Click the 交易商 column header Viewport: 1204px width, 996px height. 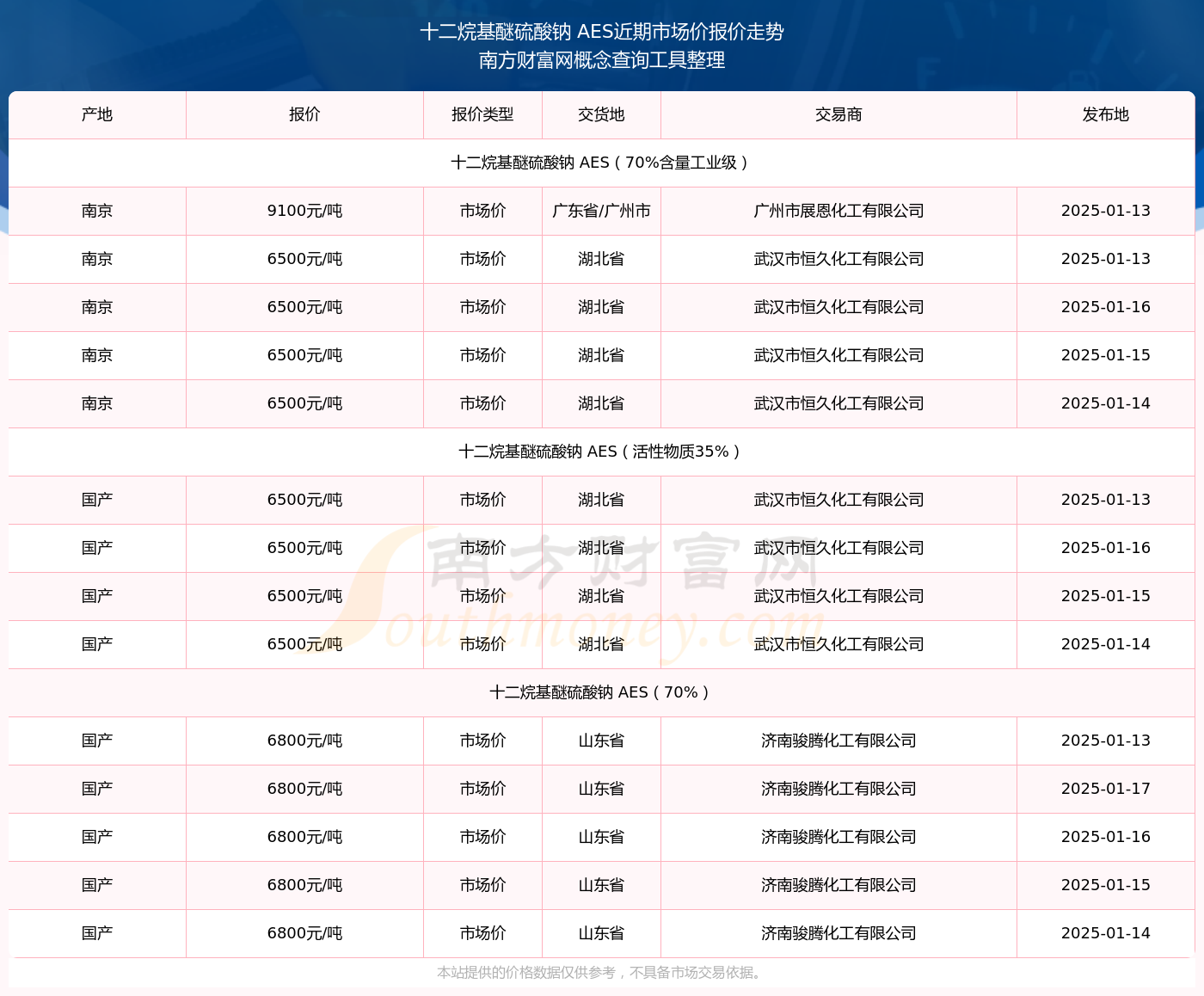click(838, 114)
